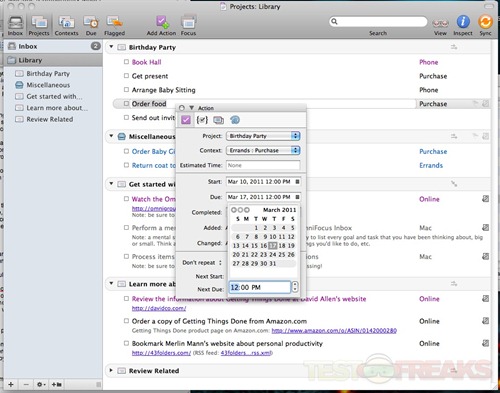Open the 43folders.com link
The height and width of the screenshot is (393, 500).
pos(161,353)
